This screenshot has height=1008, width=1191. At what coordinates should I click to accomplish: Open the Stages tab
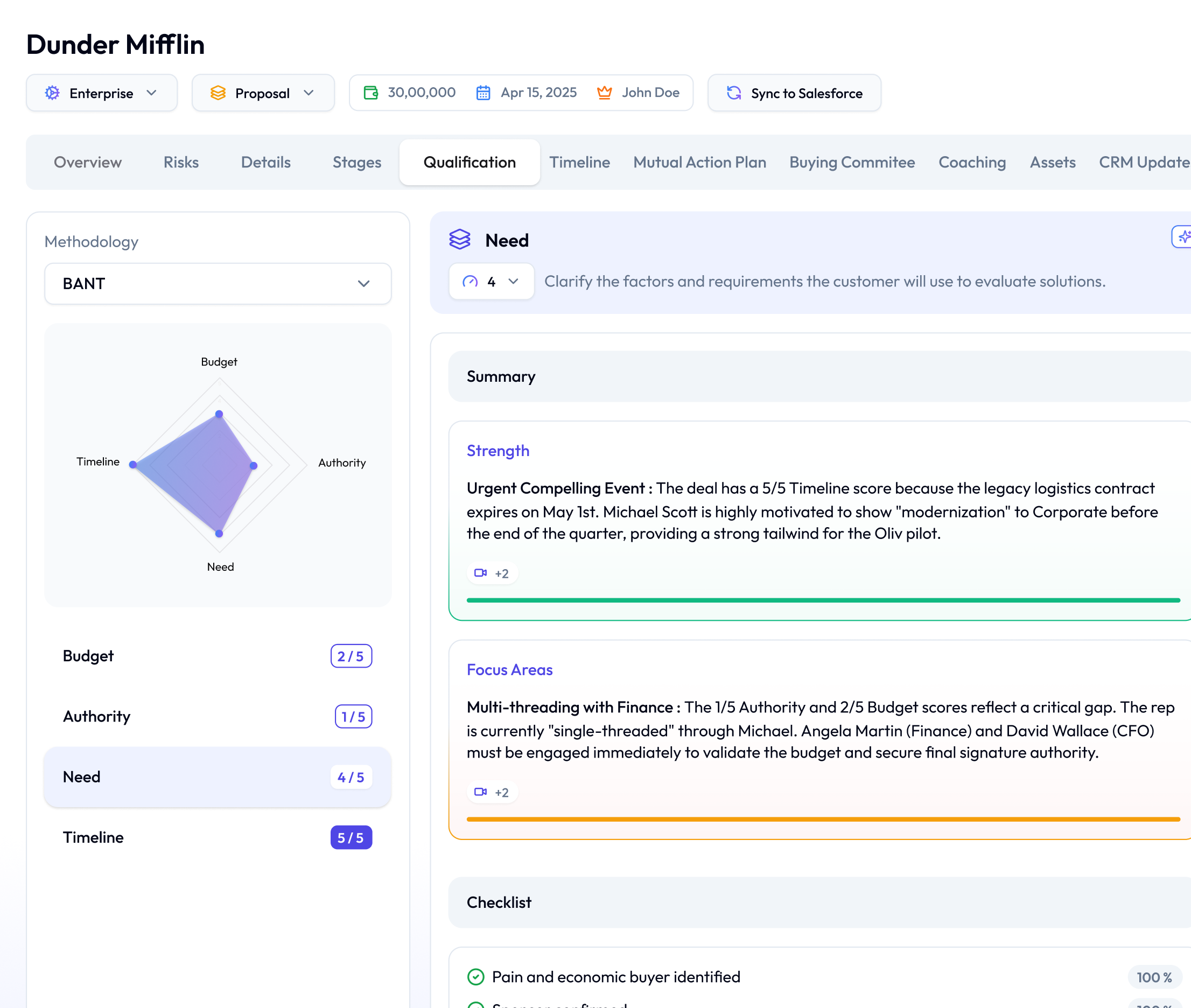(x=356, y=162)
